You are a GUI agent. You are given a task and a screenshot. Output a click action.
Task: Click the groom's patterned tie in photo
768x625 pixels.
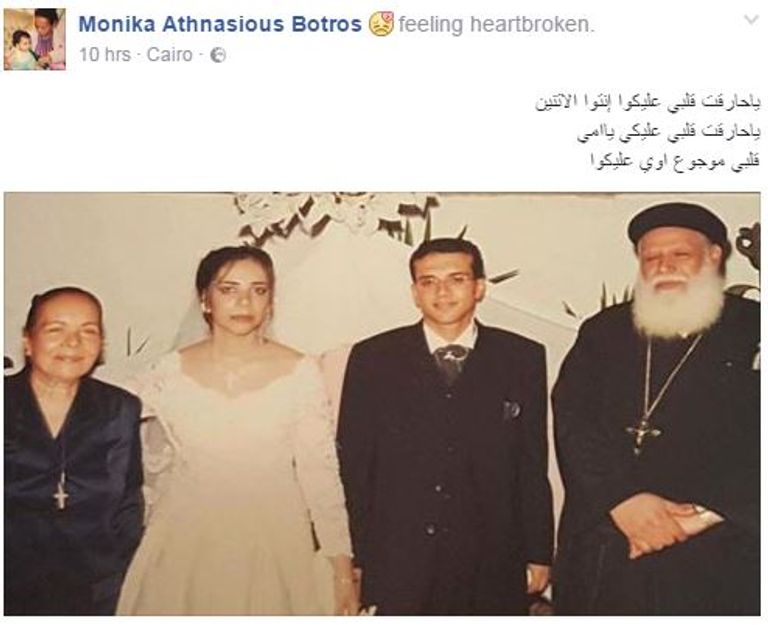451,362
